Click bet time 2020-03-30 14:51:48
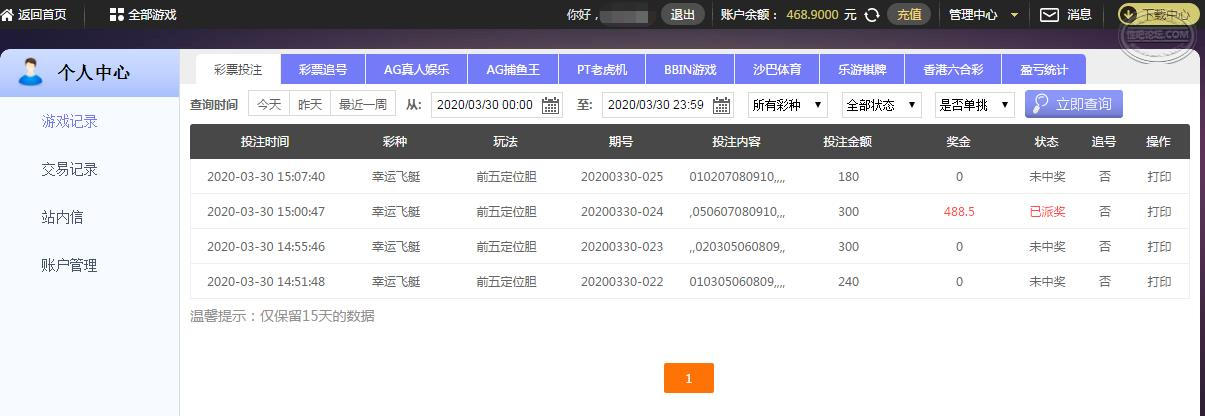1205x416 pixels. (x=266, y=282)
